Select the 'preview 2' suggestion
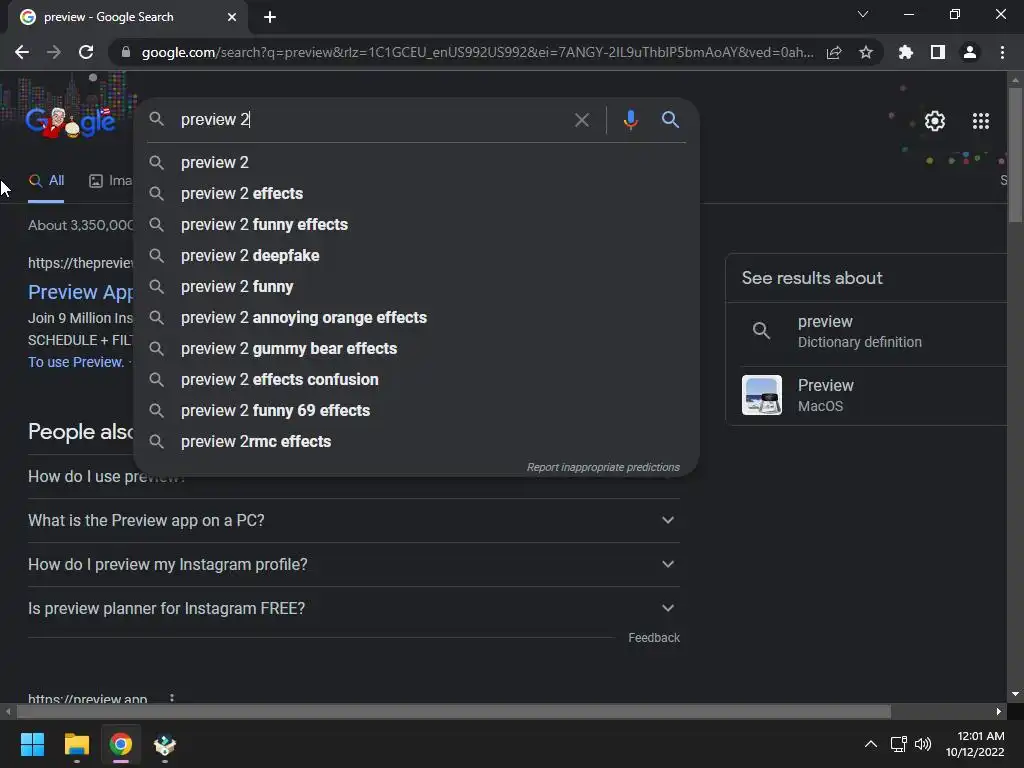This screenshot has height=768, width=1024. [x=417, y=163]
